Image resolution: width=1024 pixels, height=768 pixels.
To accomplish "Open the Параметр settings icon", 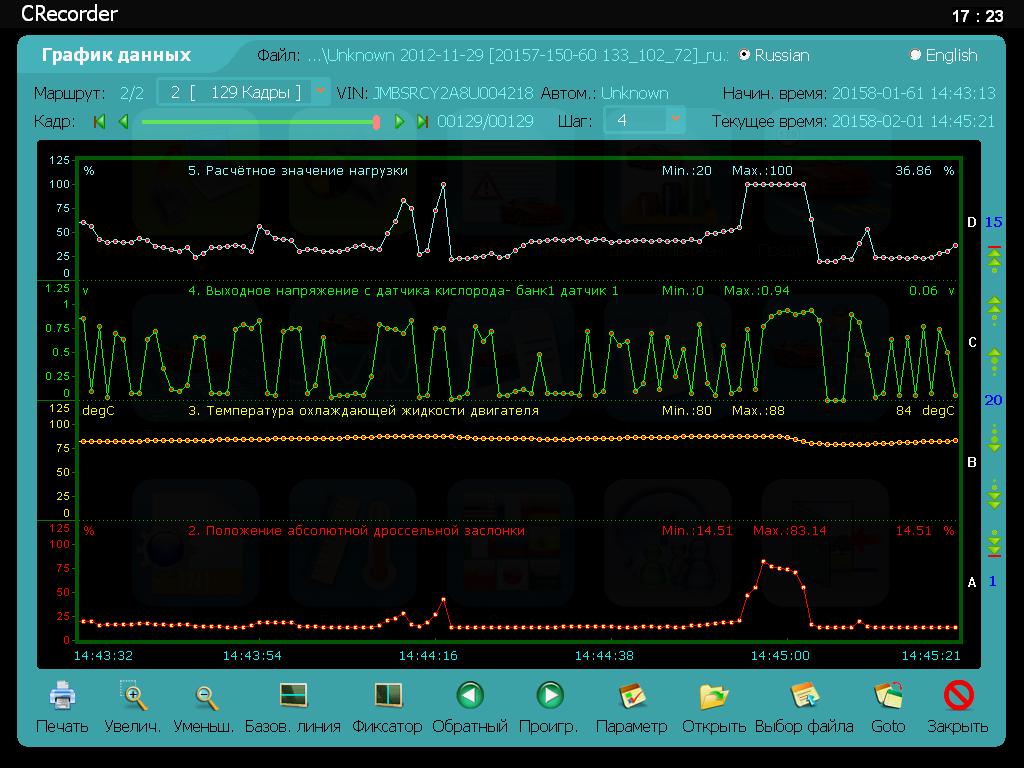I will coord(632,696).
